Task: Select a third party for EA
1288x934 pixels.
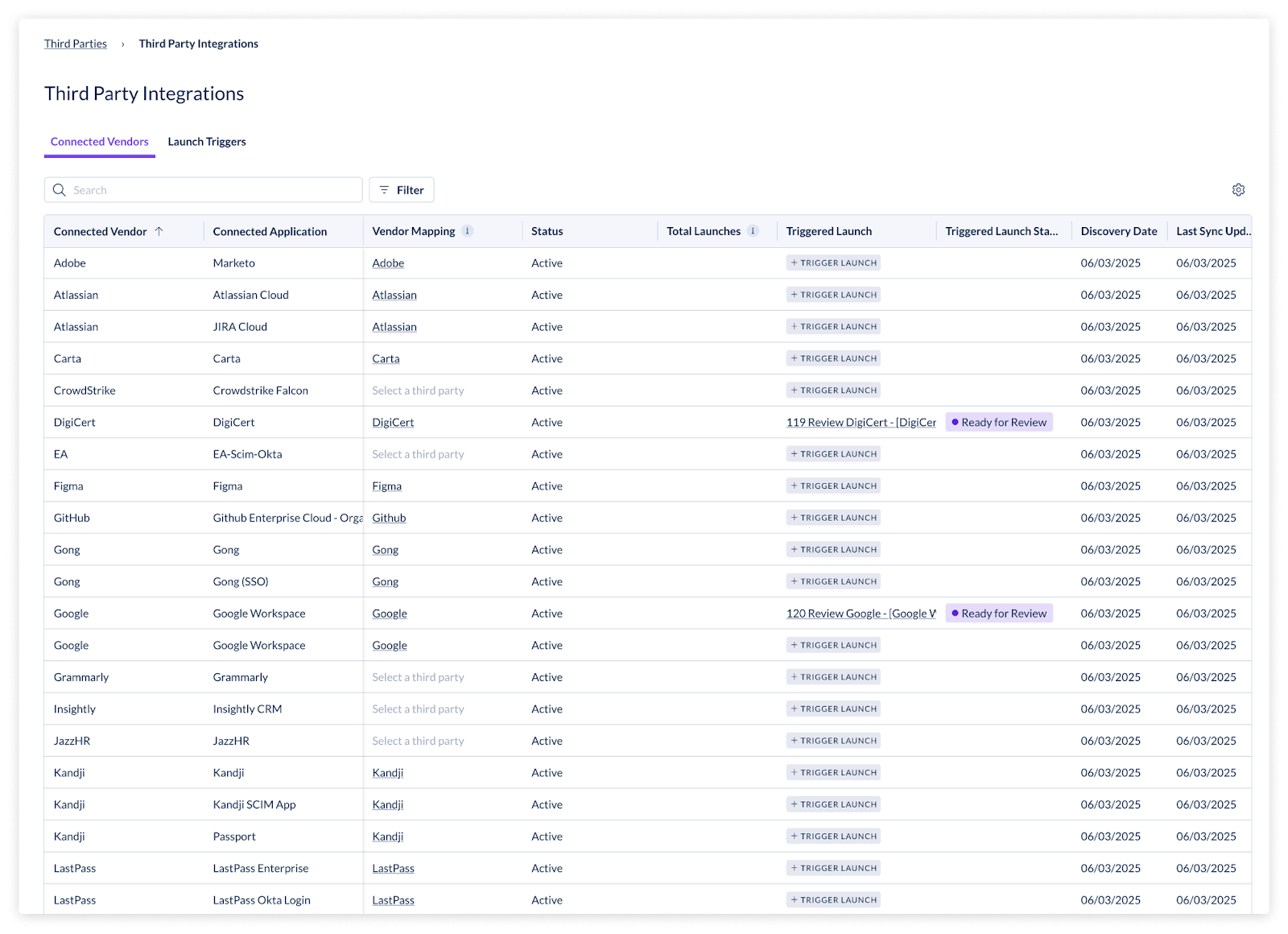Action: (x=418, y=454)
